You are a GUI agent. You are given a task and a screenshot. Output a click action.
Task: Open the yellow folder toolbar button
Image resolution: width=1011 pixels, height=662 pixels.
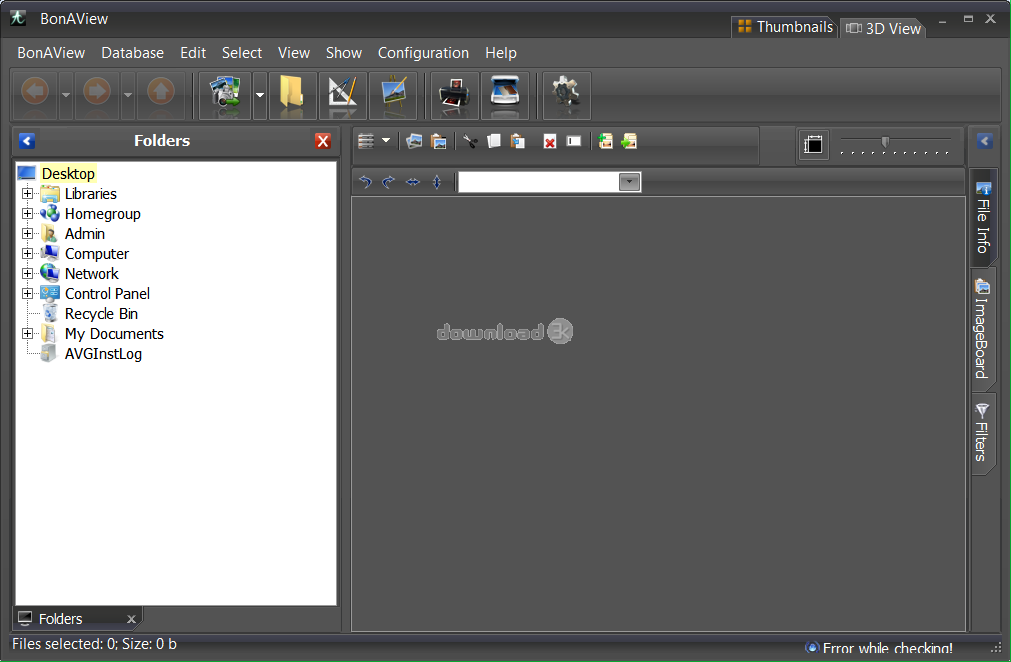coord(292,95)
